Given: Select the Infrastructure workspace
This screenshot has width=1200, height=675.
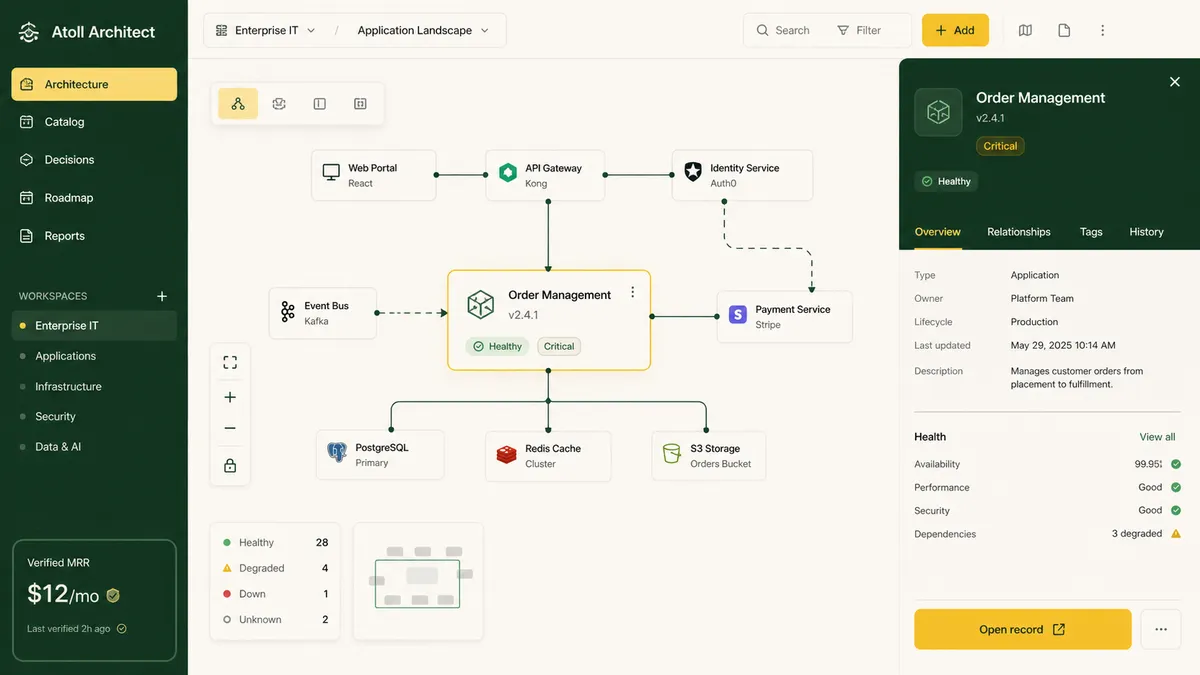Looking at the screenshot, I should (x=94, y=386).
